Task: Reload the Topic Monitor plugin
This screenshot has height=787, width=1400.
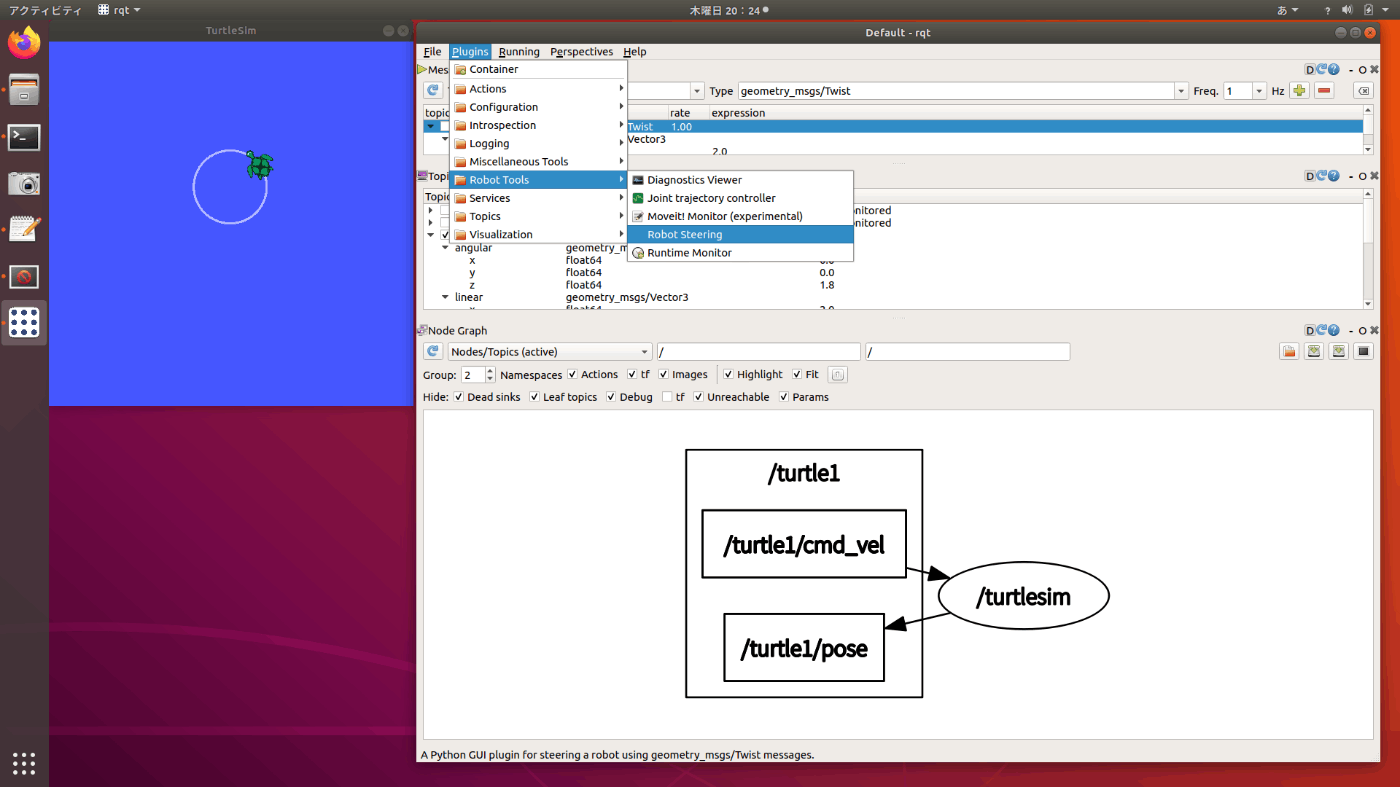Action: pos(1322,176)
